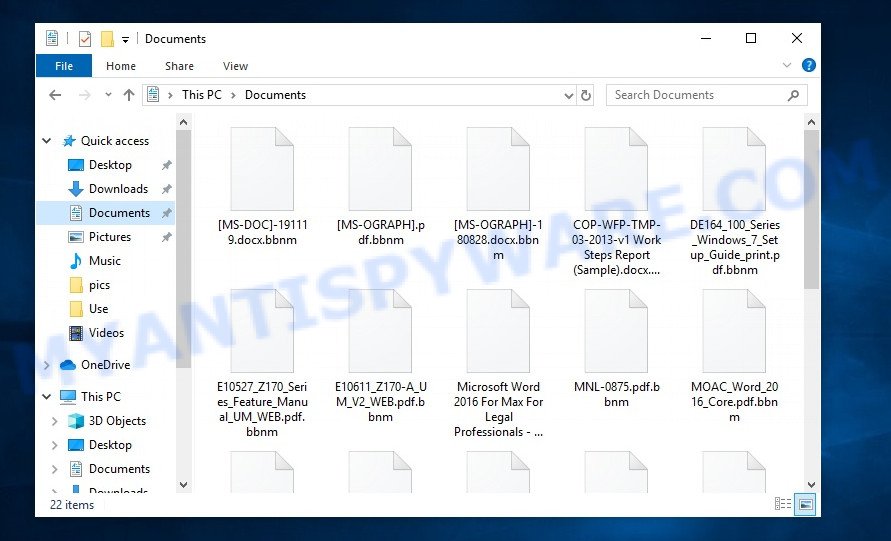Open the Recent locations dropdown
Screen dimensions: 891x541
tap(108, 95)
